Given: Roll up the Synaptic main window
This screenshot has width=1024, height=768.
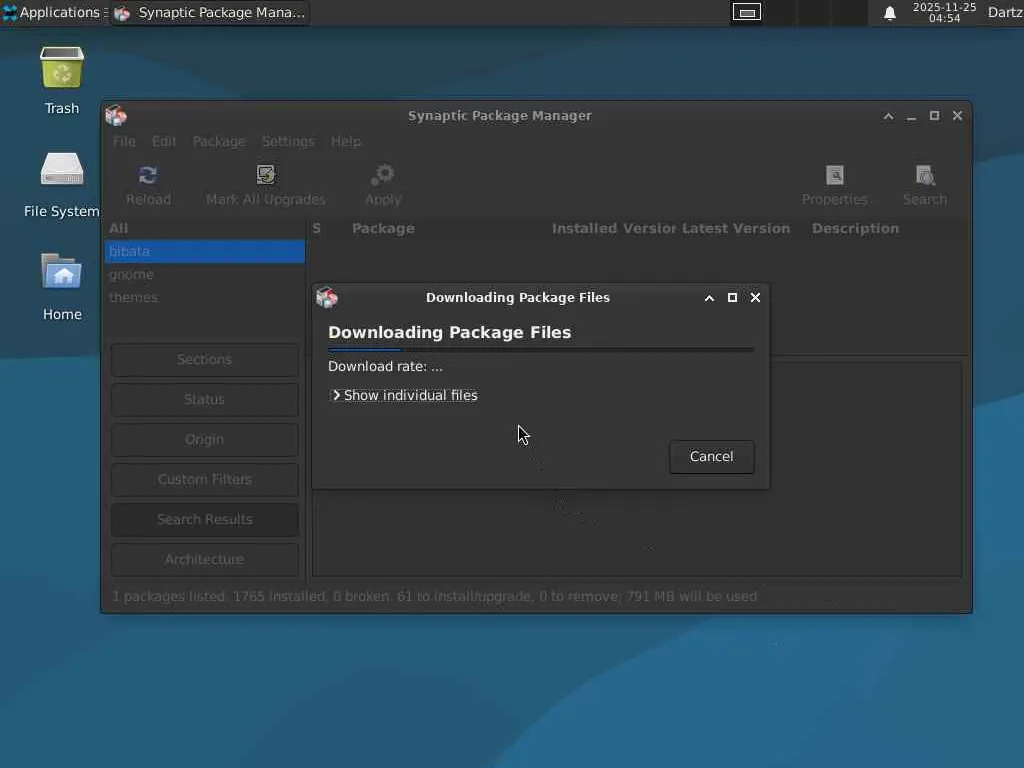Looking at the screenshot, I should coord(888,116).
